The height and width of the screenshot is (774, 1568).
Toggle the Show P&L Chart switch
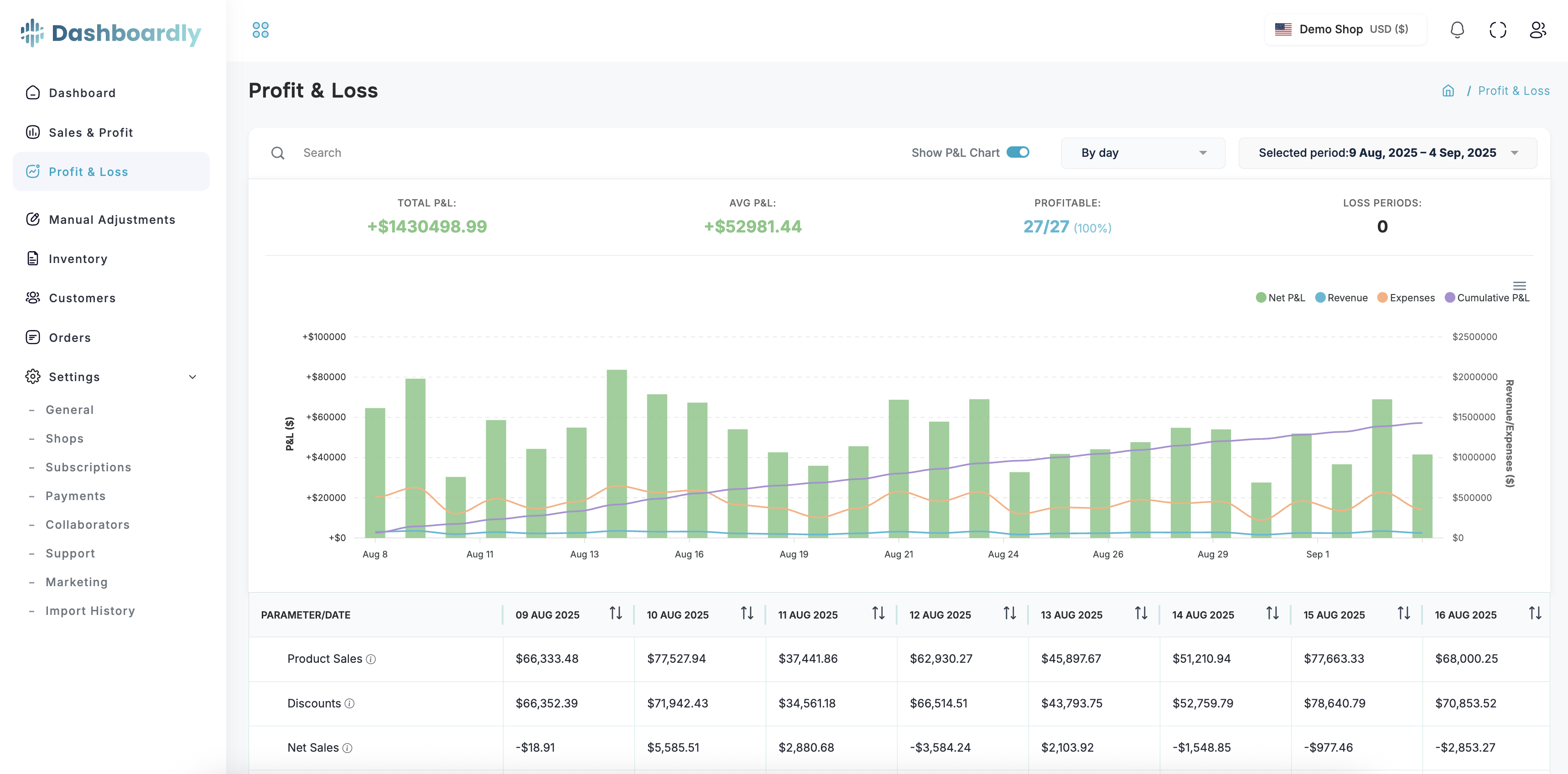coord(1018,152)
